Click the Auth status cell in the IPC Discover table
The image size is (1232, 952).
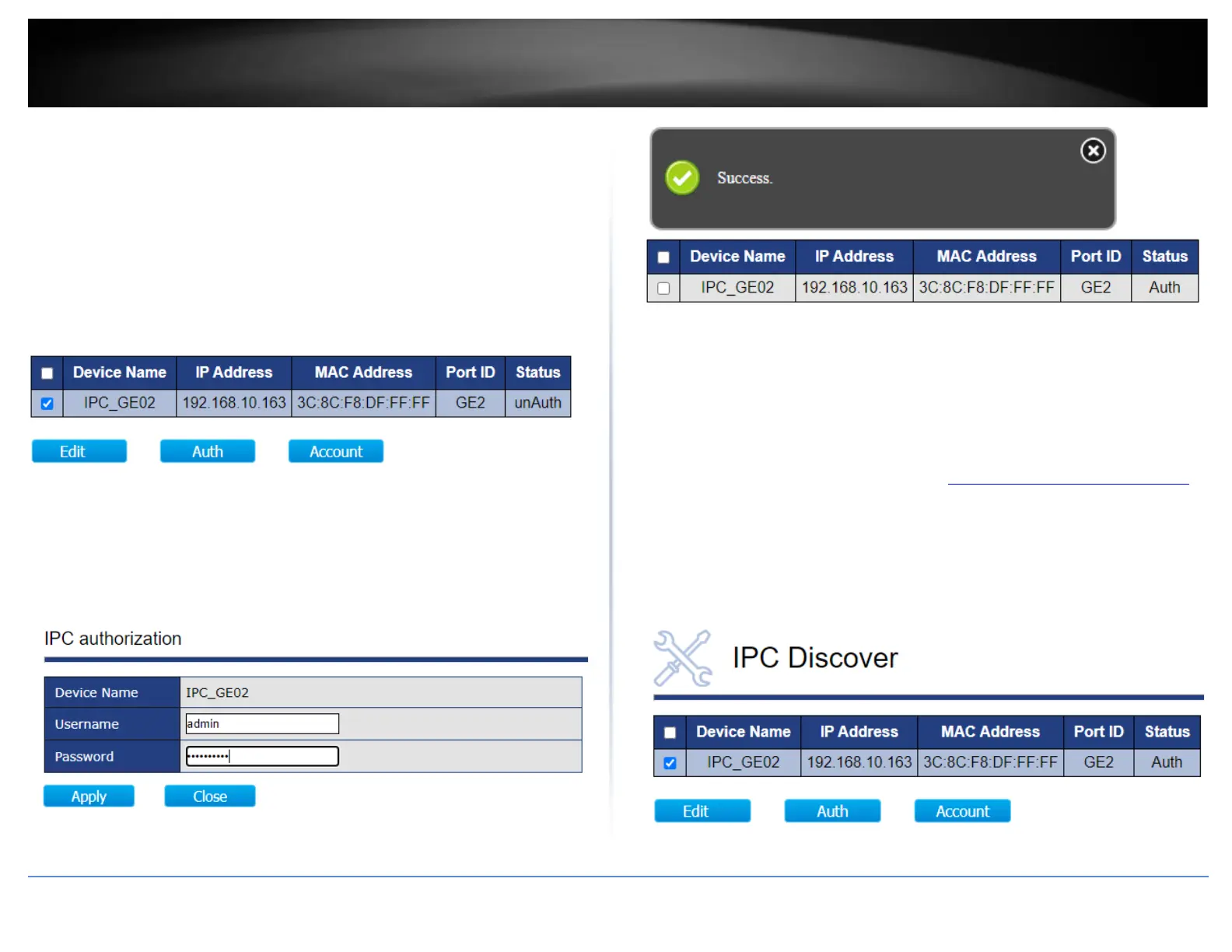coord(1167,762)
